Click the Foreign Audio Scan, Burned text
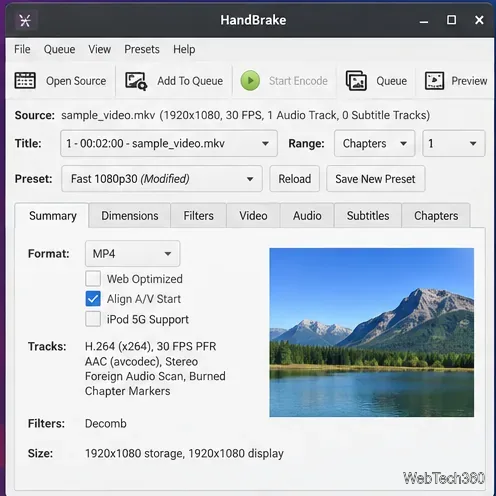Viewport: 496px width, 496px height. 155,376
